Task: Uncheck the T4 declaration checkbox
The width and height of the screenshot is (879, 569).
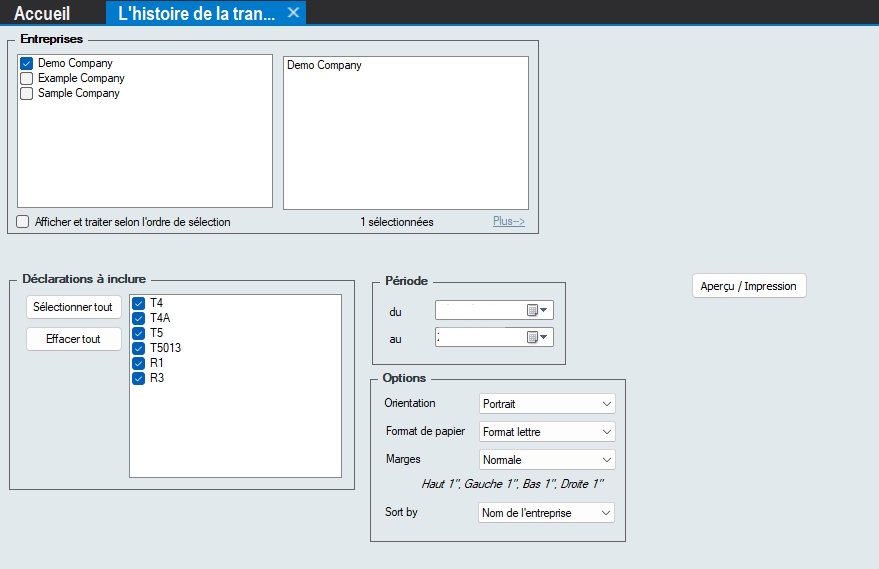Action: pos(139,304)
